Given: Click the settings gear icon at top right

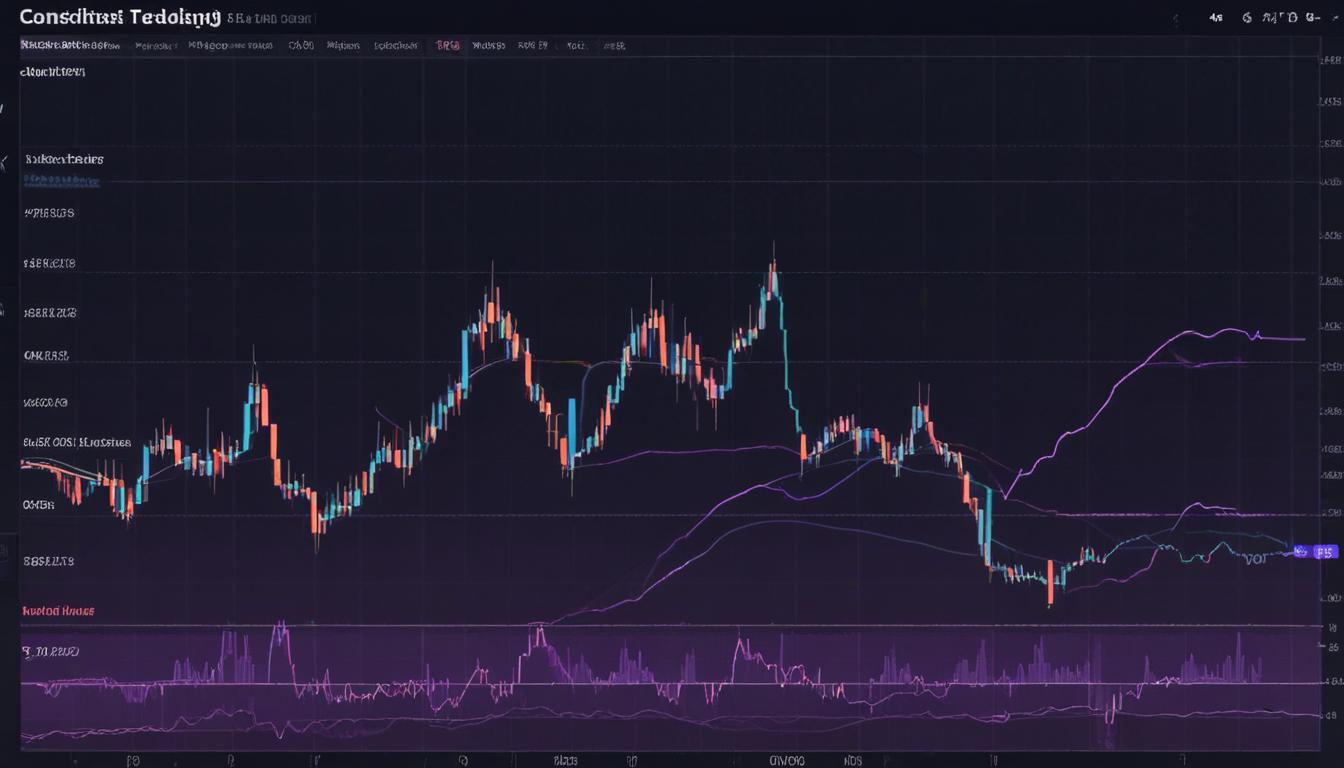Looking at the screenshot, I should (1247, 17).
